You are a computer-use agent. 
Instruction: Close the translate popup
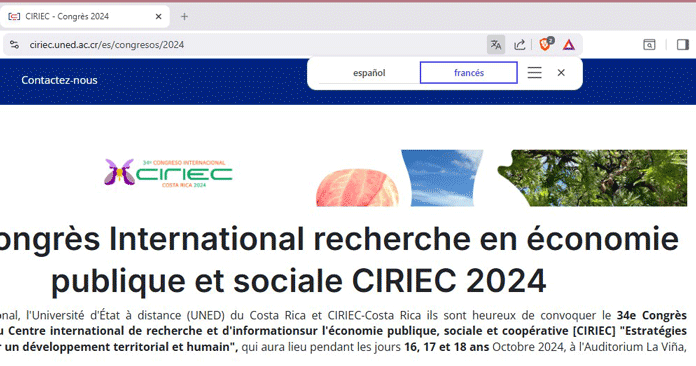[x=561, y=73]
